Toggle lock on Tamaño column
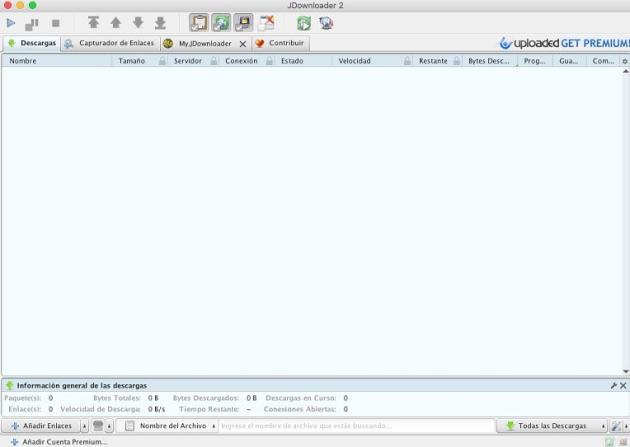The image size is (630, 447). pyautogui.click(x=162, y=61)
